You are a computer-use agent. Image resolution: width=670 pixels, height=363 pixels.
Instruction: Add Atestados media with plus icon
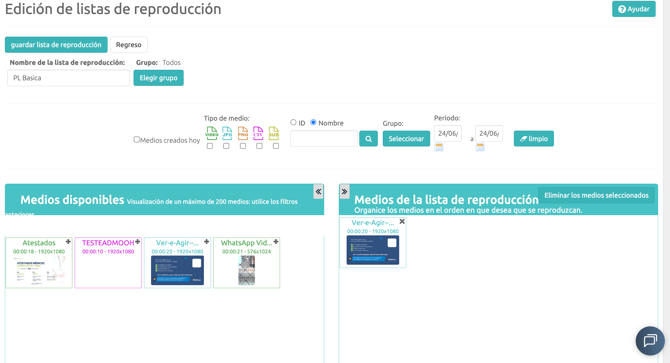(x=68, y=242)
